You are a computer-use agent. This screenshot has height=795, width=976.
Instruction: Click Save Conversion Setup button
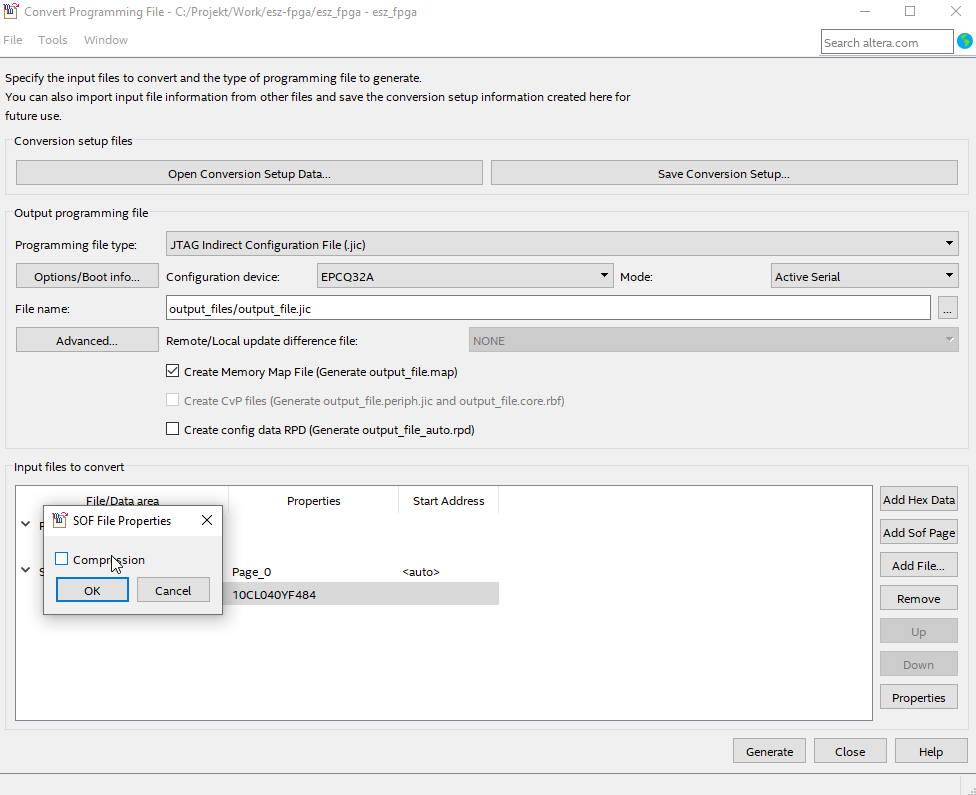724,173
